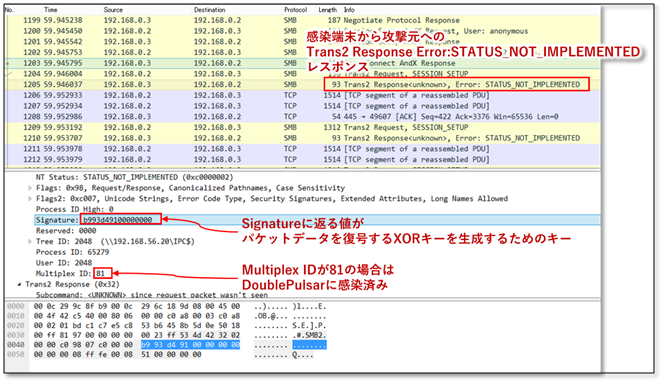
Task: Sort packets by the Destination column header
Action: [x=210, y=10]
